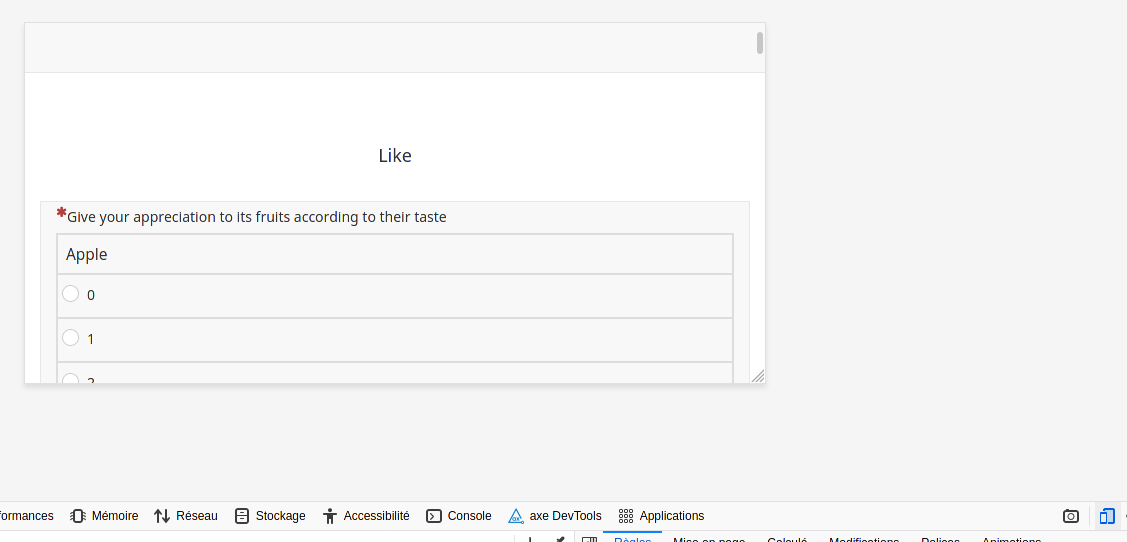Image resolution: width=1127 pixels, height=542 pixels.
Task: Click the question text about fruits appreciation
Action: point(257,216)
